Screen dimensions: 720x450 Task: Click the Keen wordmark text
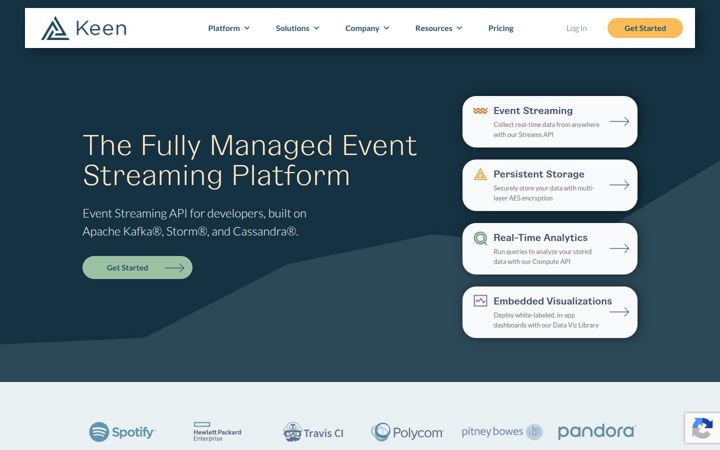(x=101, y=28)
